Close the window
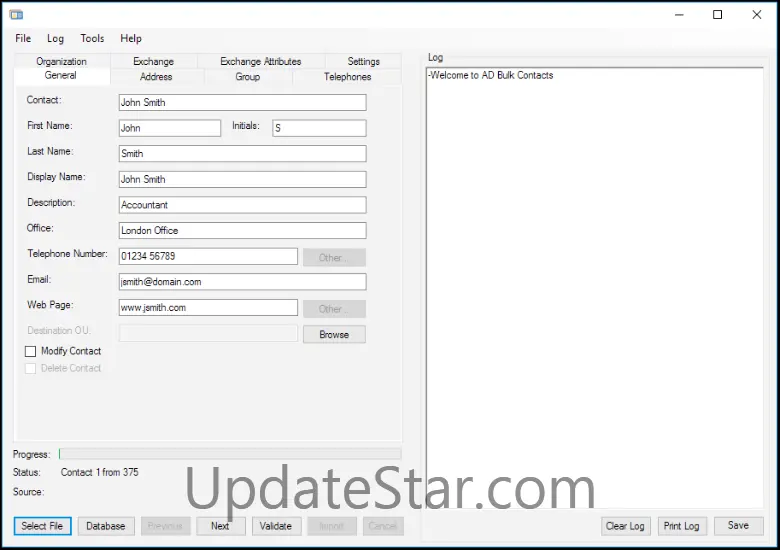The width and height of the screenshot is (780, 550). point(757,15)
